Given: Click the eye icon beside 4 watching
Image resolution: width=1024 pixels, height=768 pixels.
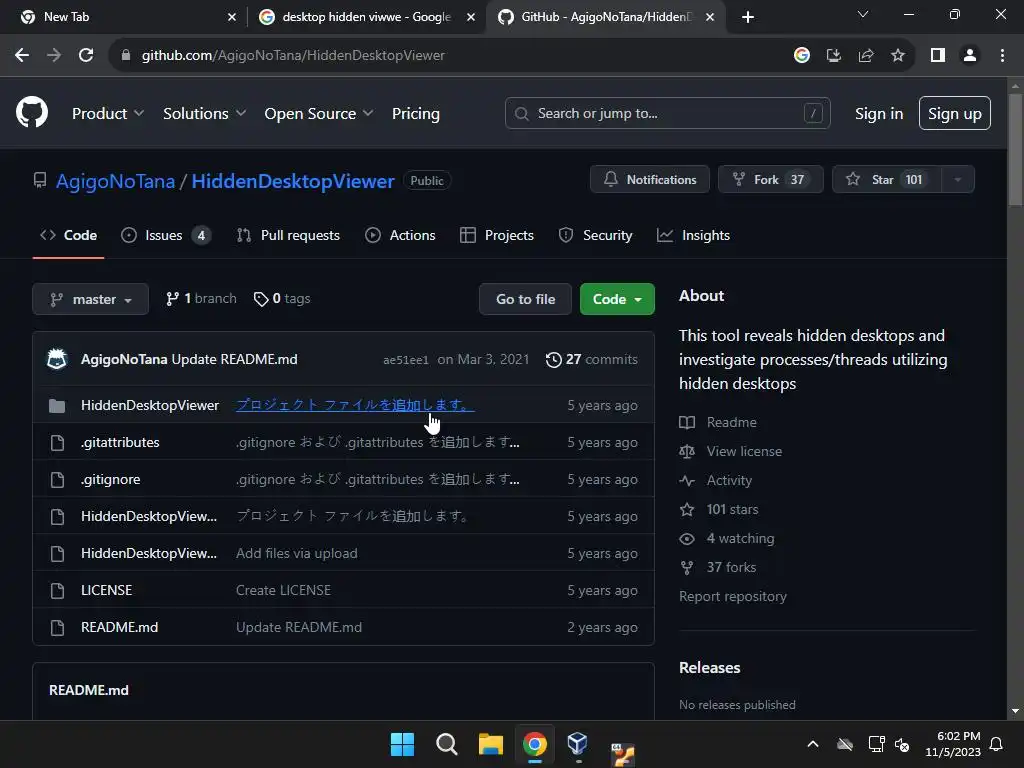Looking at the screenshot, I should (687, 539).
